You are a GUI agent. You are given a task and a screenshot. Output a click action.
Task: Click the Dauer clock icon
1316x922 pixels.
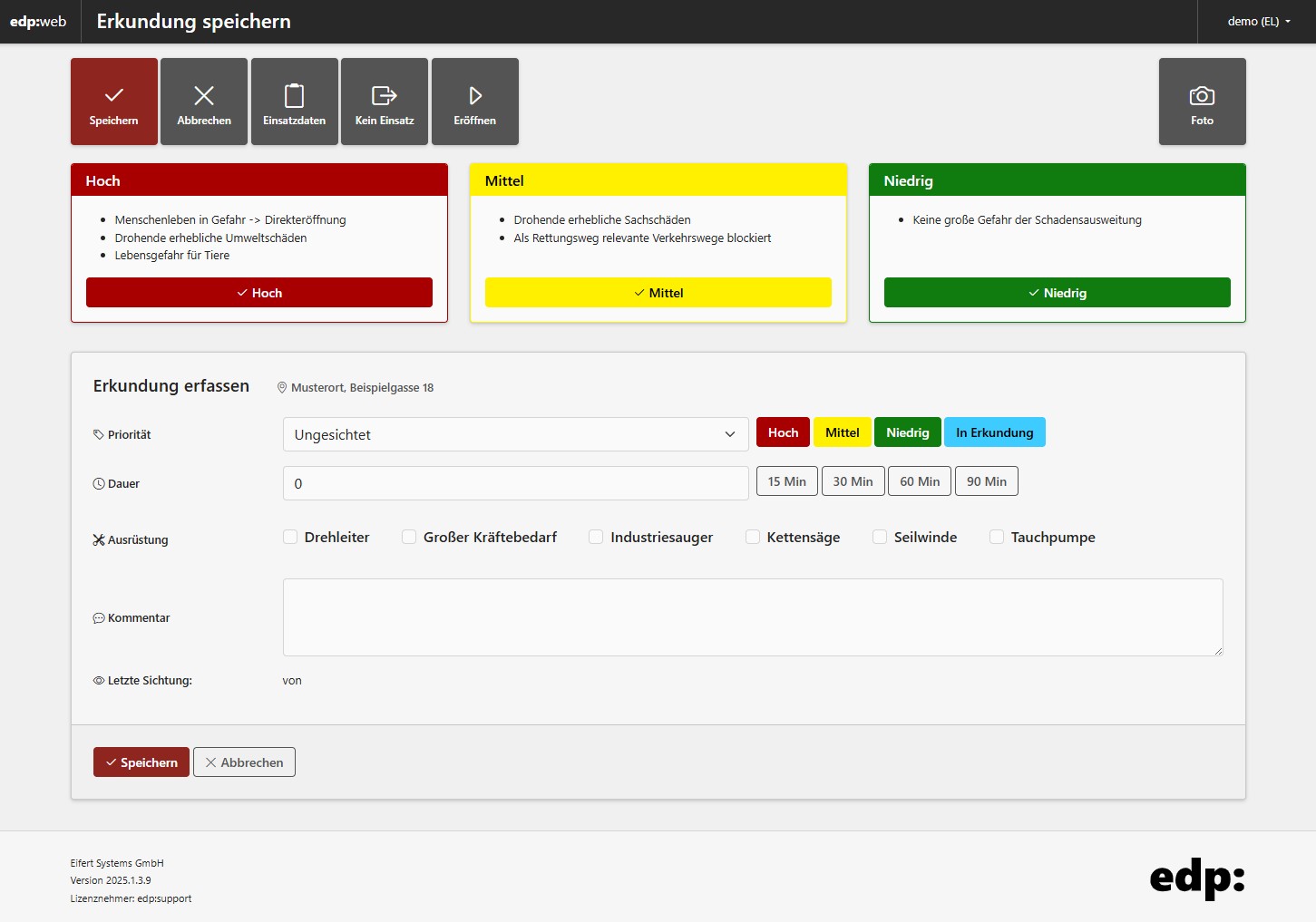[99, 483]
